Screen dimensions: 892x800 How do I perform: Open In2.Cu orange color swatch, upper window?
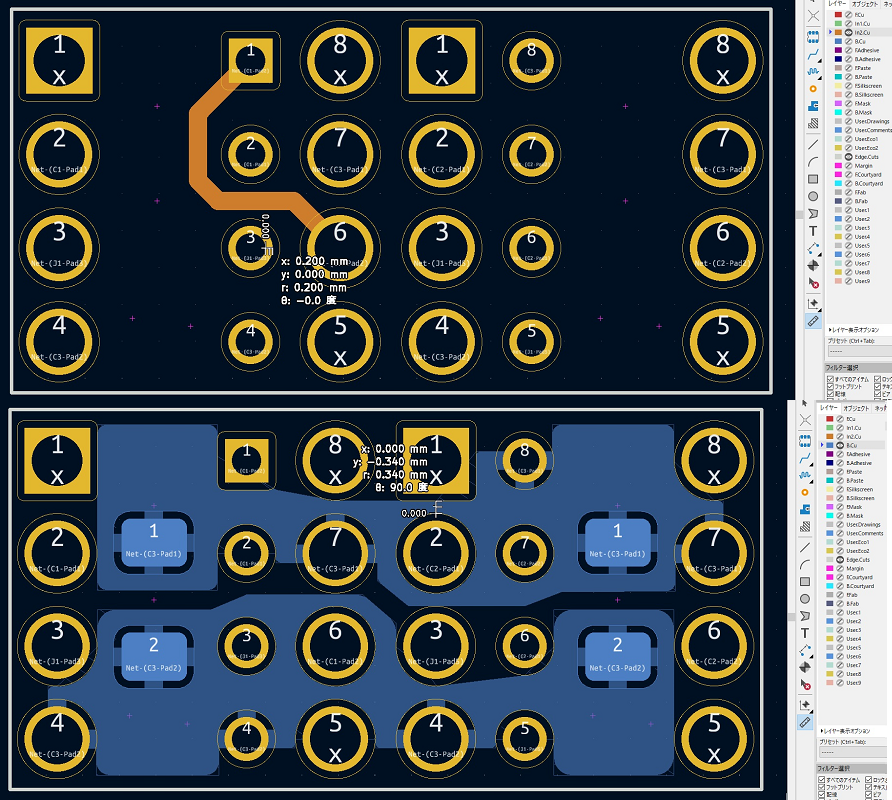pyautogui.click(x=838, y=32)
